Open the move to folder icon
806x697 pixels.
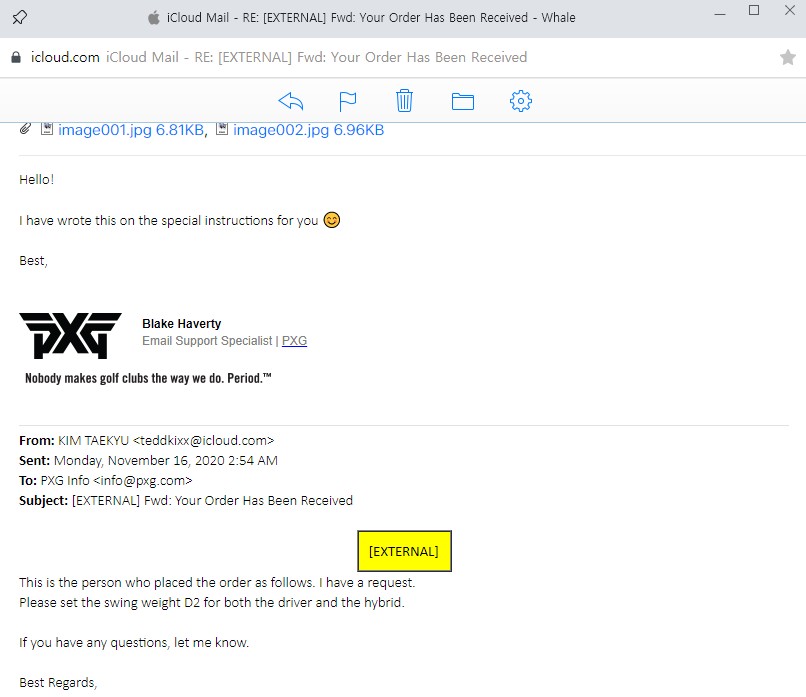(462, 101)
